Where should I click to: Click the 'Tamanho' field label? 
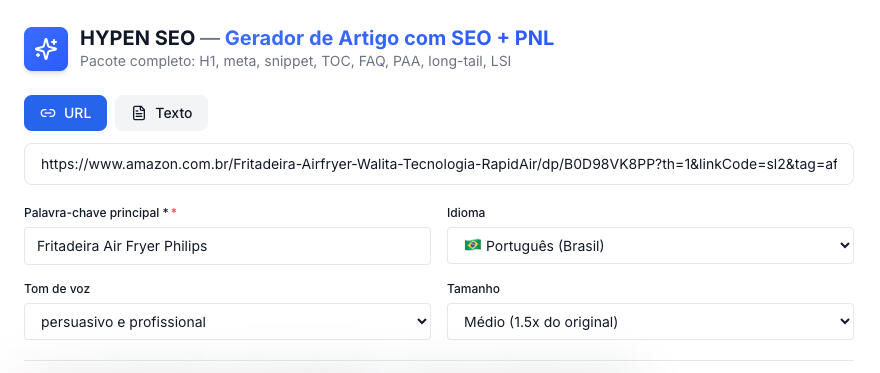473,289
